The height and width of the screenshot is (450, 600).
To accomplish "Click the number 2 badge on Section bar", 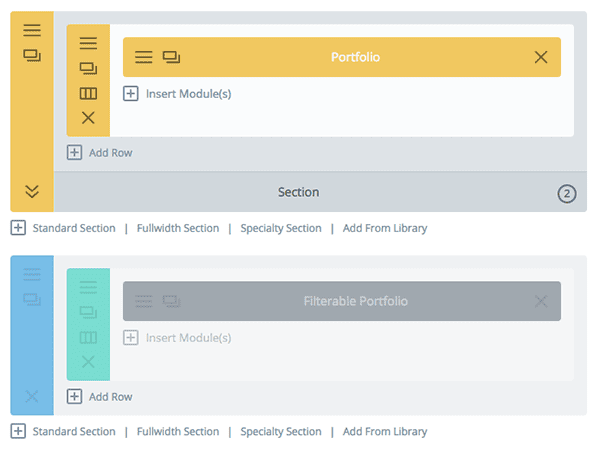I will tap(567, 193).
